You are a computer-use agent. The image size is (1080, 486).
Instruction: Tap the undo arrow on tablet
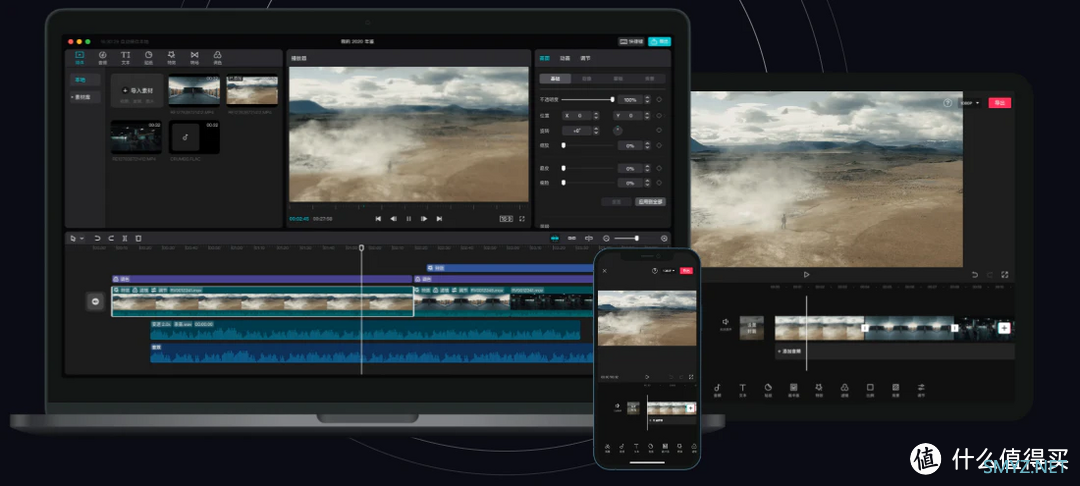pos(975,274)
